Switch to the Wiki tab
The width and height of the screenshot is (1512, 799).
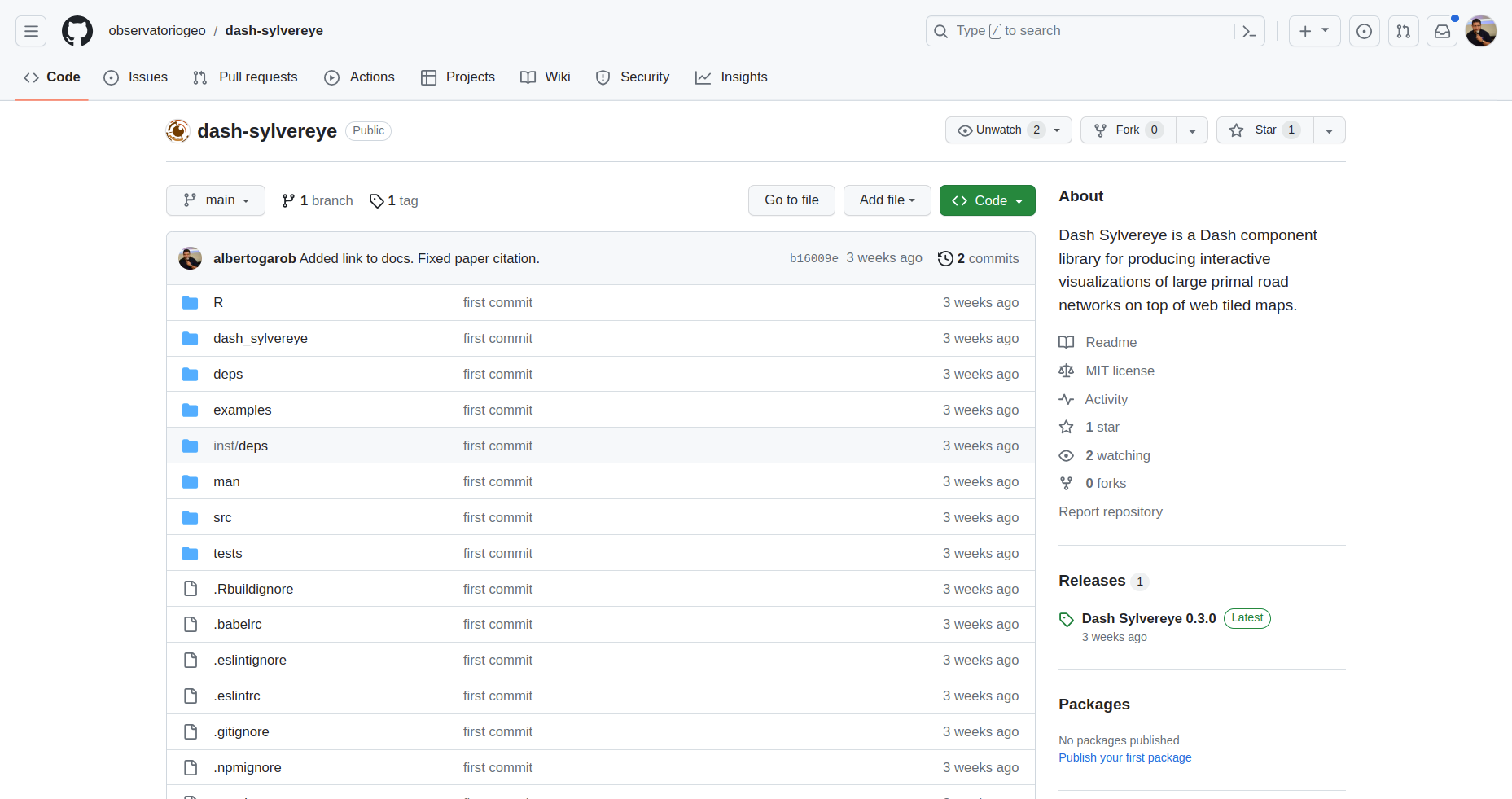[546, 77]
